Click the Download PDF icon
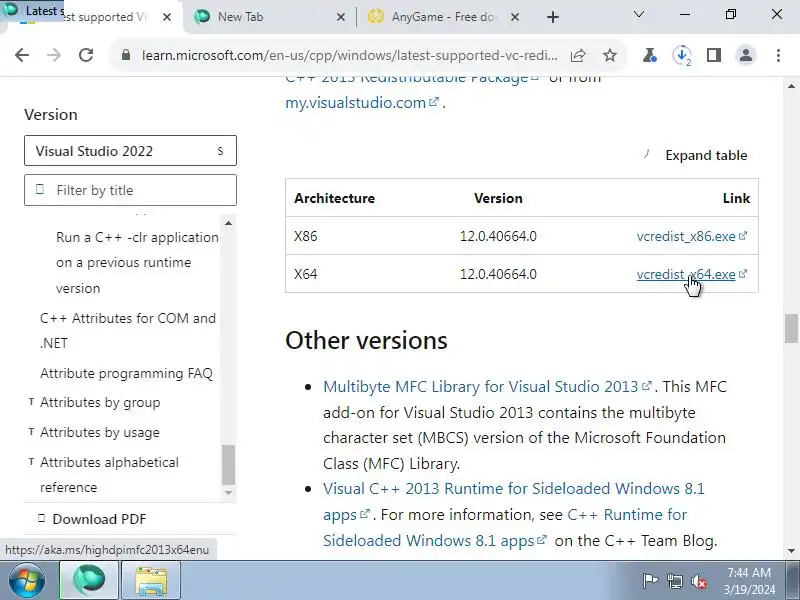Image resolution: width=800 pixels, height=600 pixels. (x=41, y=518)
